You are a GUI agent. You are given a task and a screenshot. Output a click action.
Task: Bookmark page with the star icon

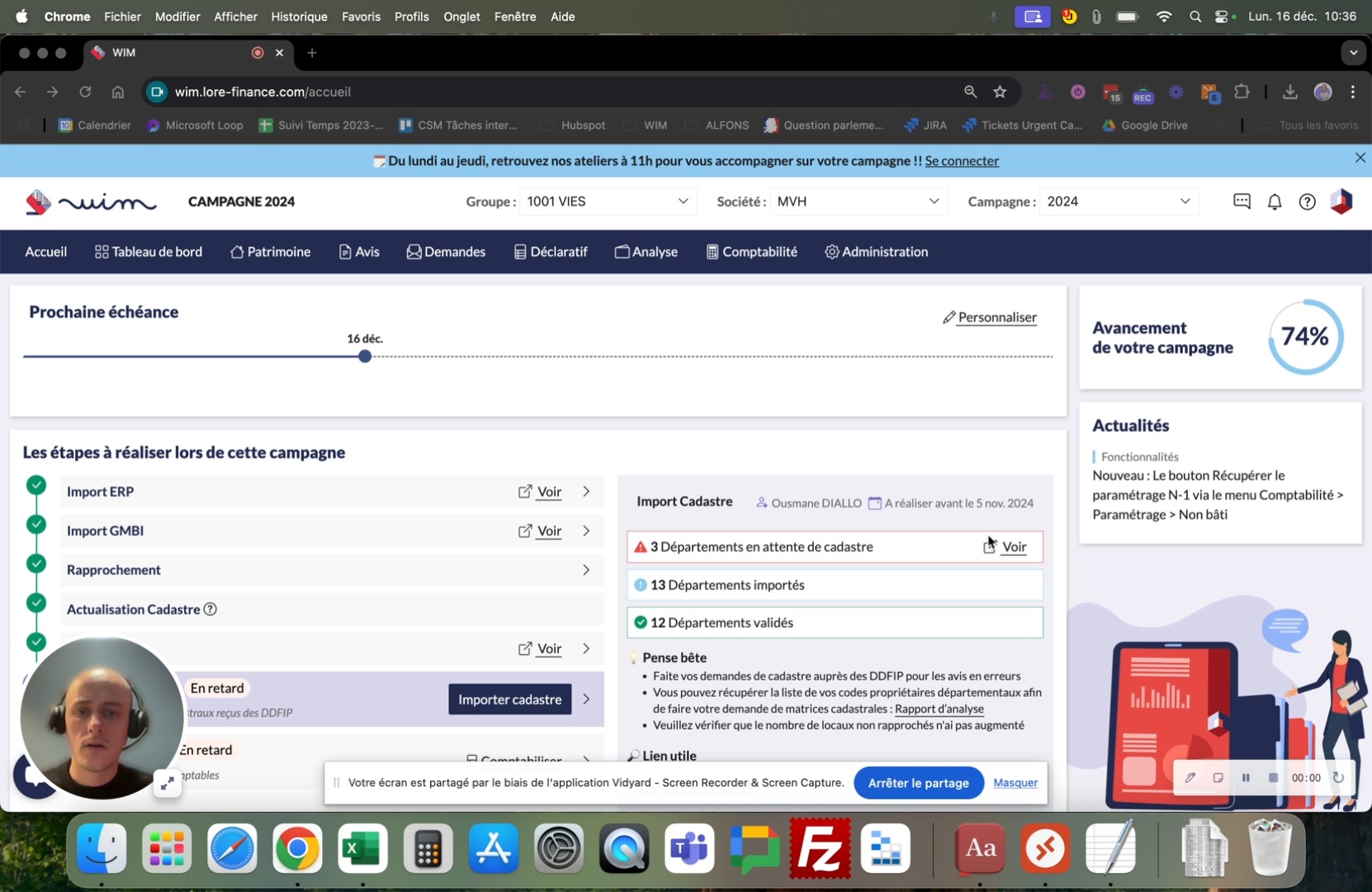1000,92
